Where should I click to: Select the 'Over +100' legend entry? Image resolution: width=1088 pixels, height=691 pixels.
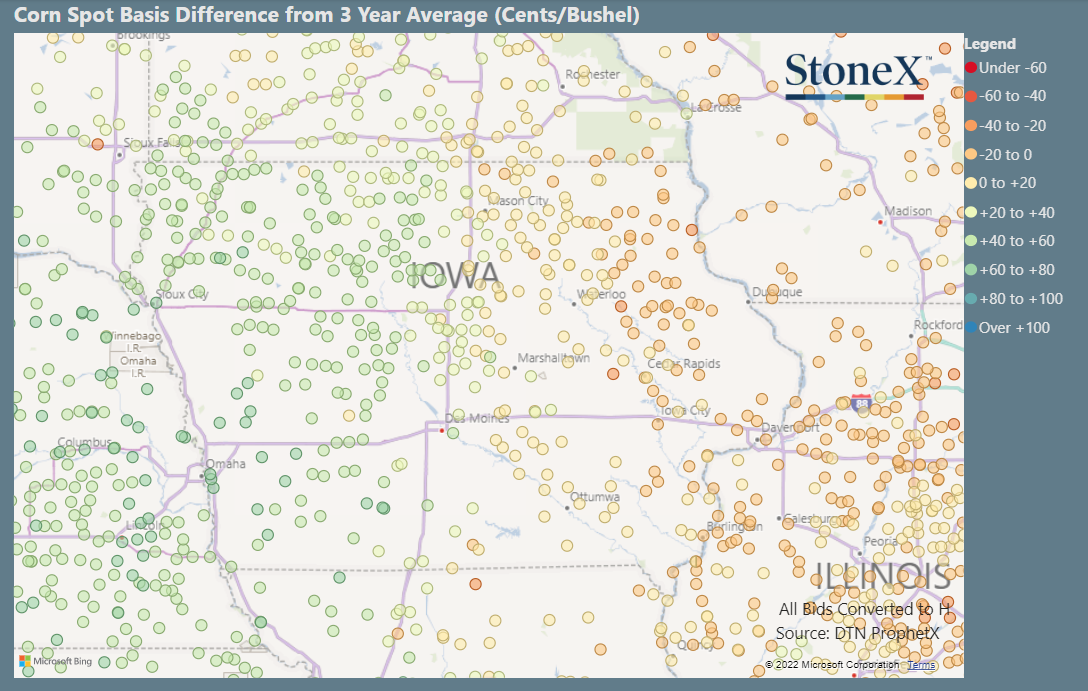1008,327
